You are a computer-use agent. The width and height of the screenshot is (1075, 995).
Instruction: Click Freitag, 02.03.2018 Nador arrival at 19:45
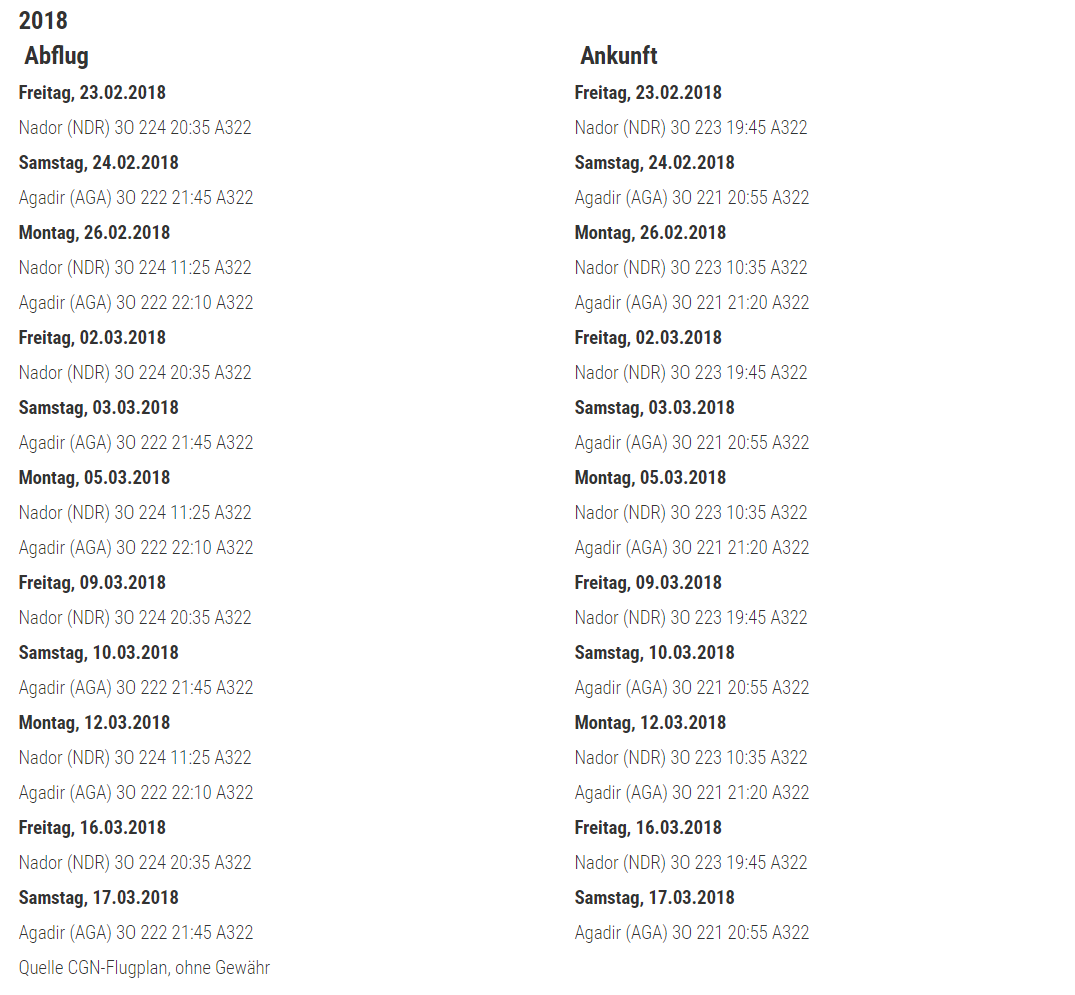coord(691,373)
